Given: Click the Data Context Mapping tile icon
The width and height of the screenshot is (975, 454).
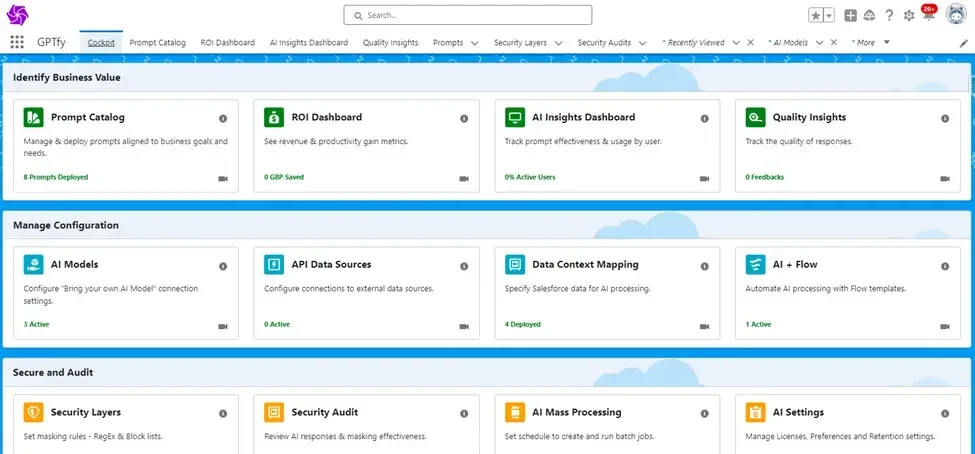Looking at the screenshot, I should tap(515, 265).
